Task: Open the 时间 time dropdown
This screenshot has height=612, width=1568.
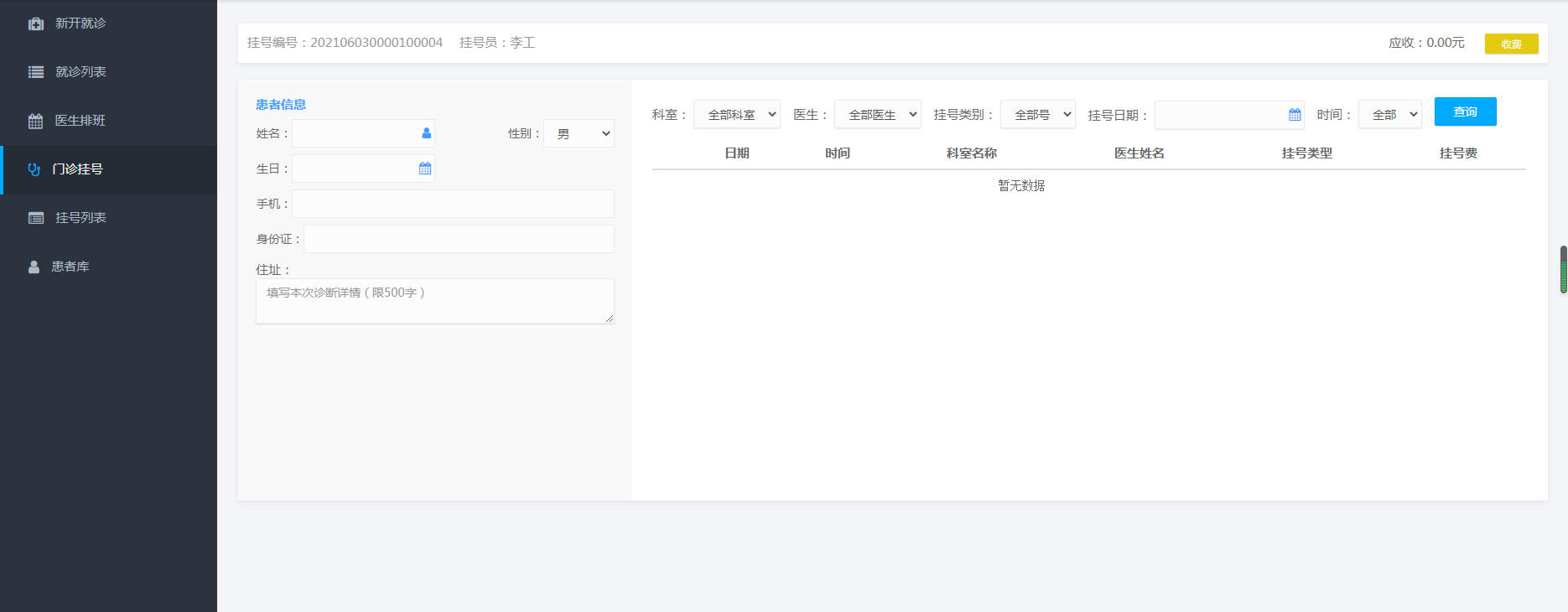Action: coord(1390,115)
